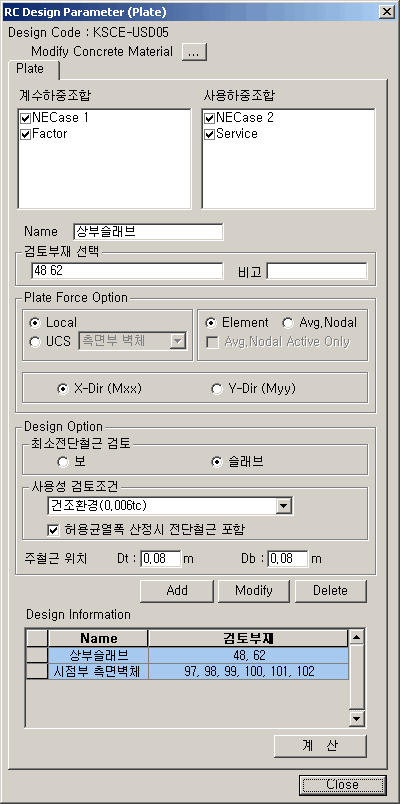400x804 pixels.
Task: Click Design Information scrollbar down arrow
Action: click(x=356, y=719)
